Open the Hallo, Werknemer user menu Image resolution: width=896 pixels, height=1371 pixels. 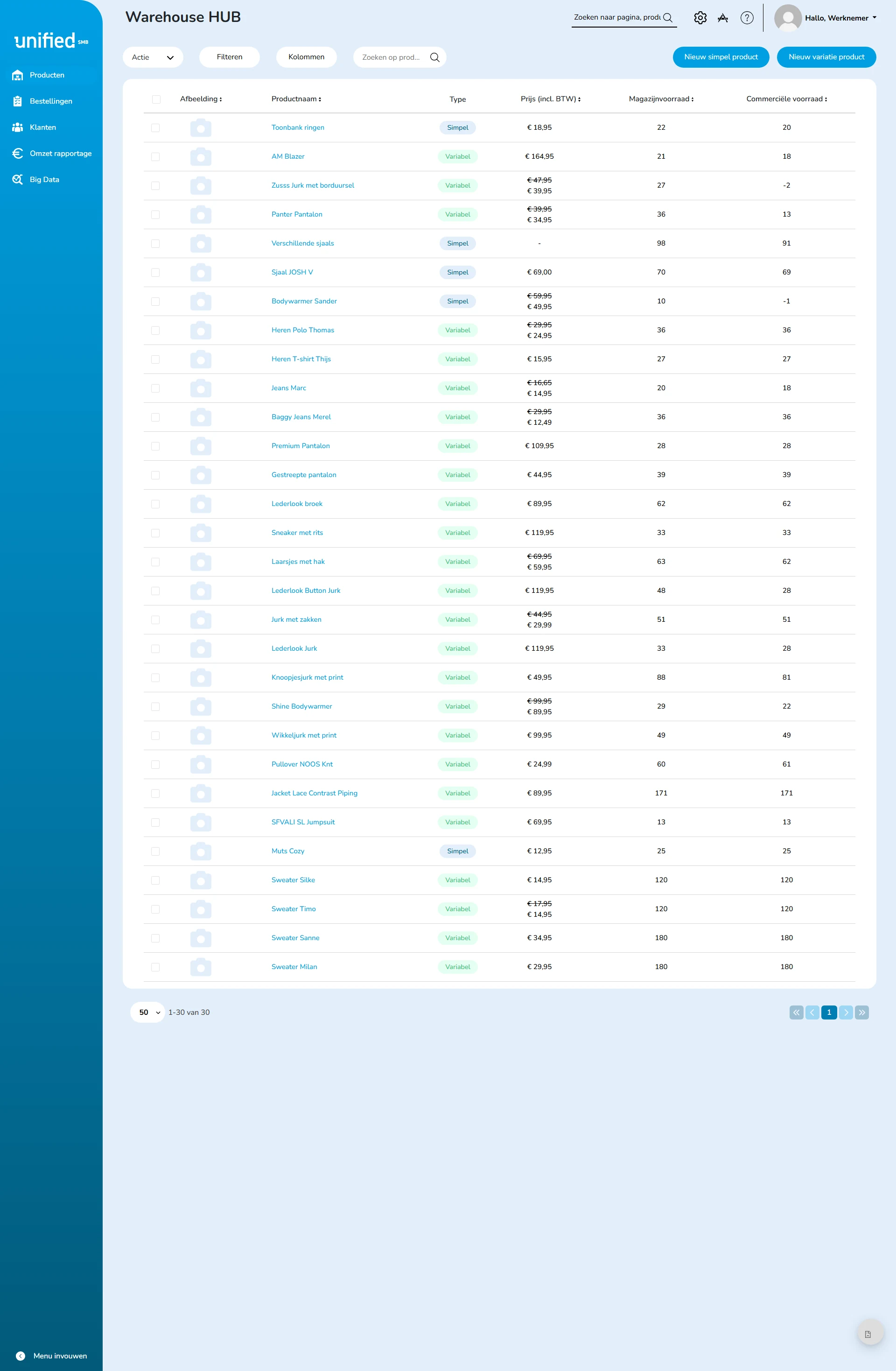coord(841,18)
